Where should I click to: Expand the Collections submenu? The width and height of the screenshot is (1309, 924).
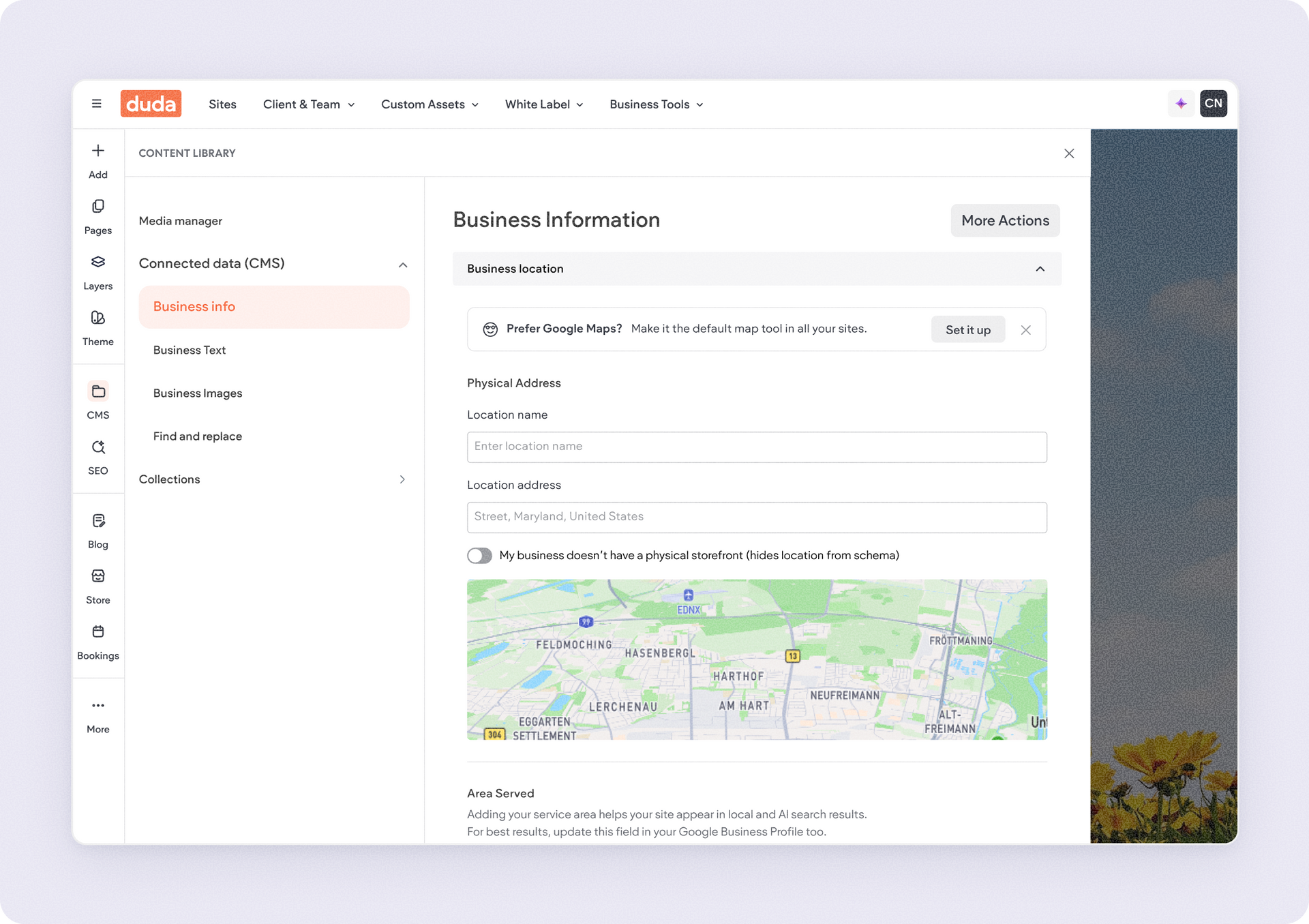coord(402,479)
